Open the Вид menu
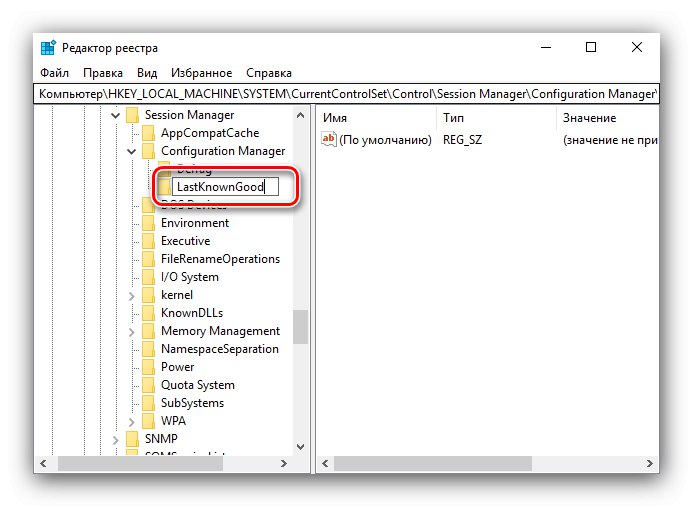 147,73
